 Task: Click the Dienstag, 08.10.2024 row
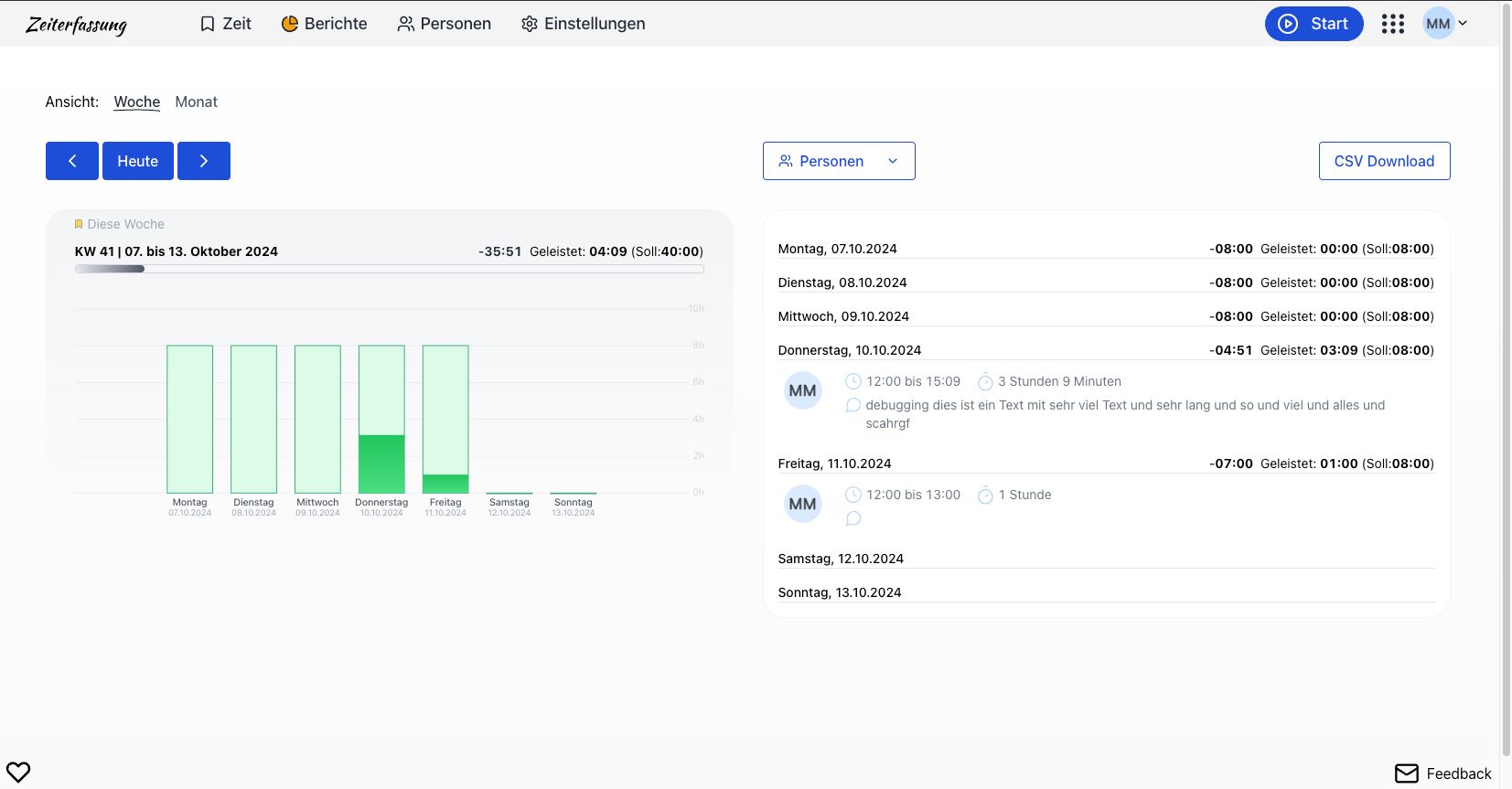point(1106,283)
